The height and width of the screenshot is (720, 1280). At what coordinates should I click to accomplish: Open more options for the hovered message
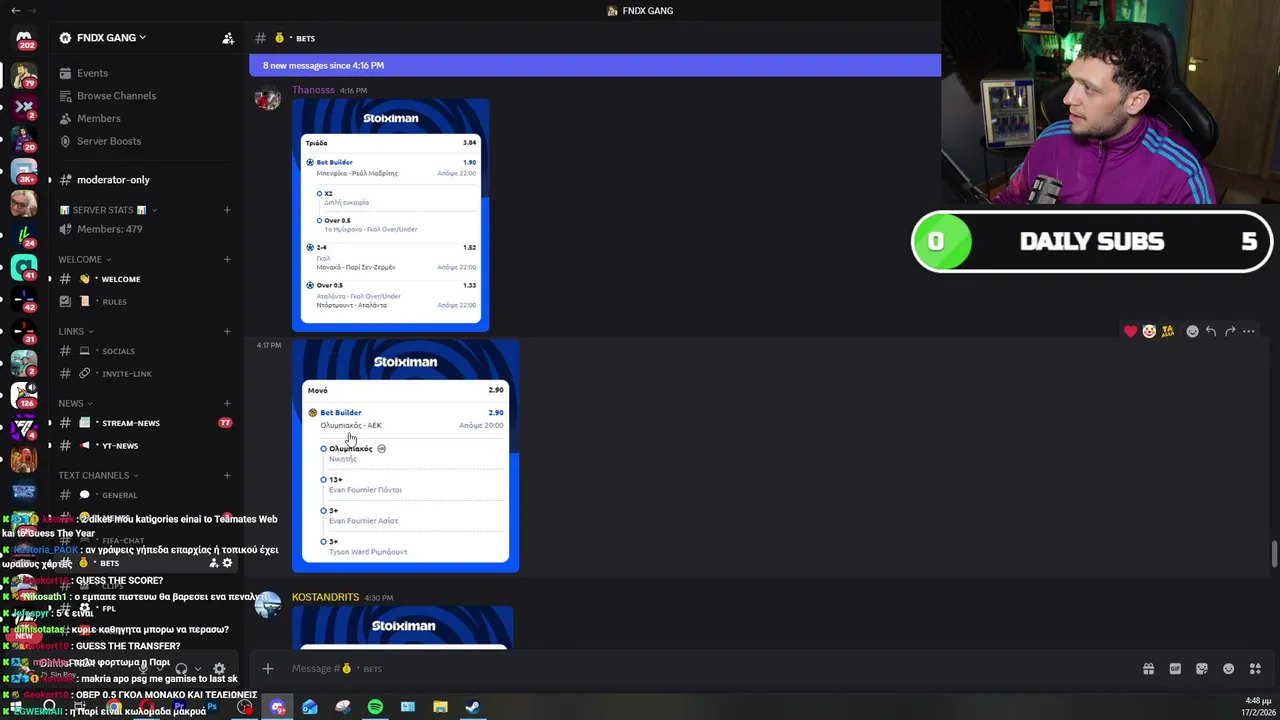(x=1249, y=331)
